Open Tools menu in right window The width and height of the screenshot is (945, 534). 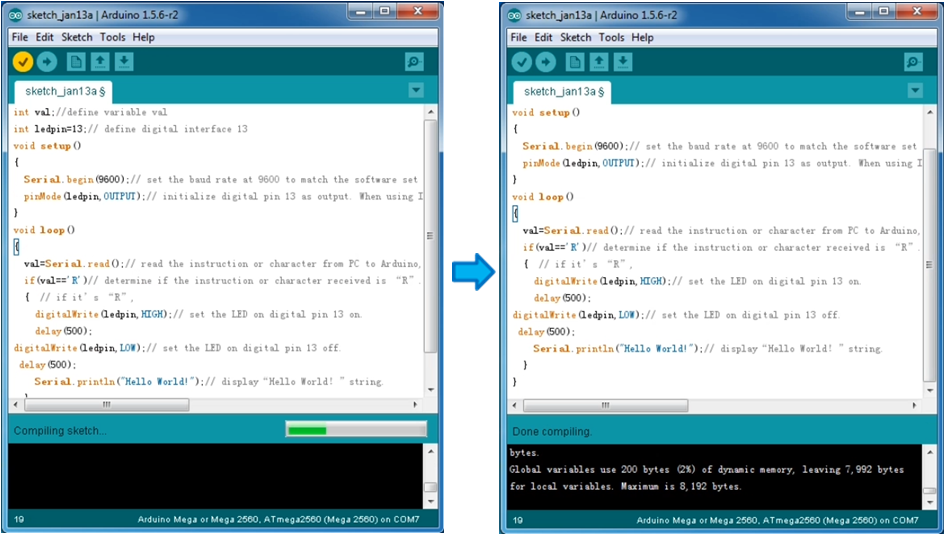611,37
